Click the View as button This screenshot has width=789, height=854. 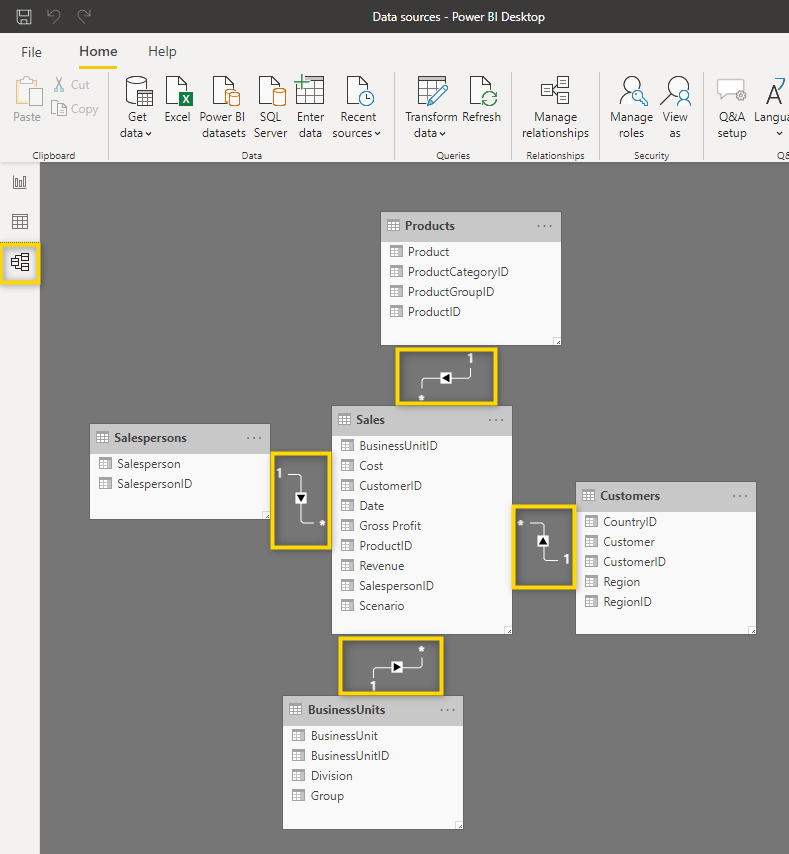click(675, 107)
